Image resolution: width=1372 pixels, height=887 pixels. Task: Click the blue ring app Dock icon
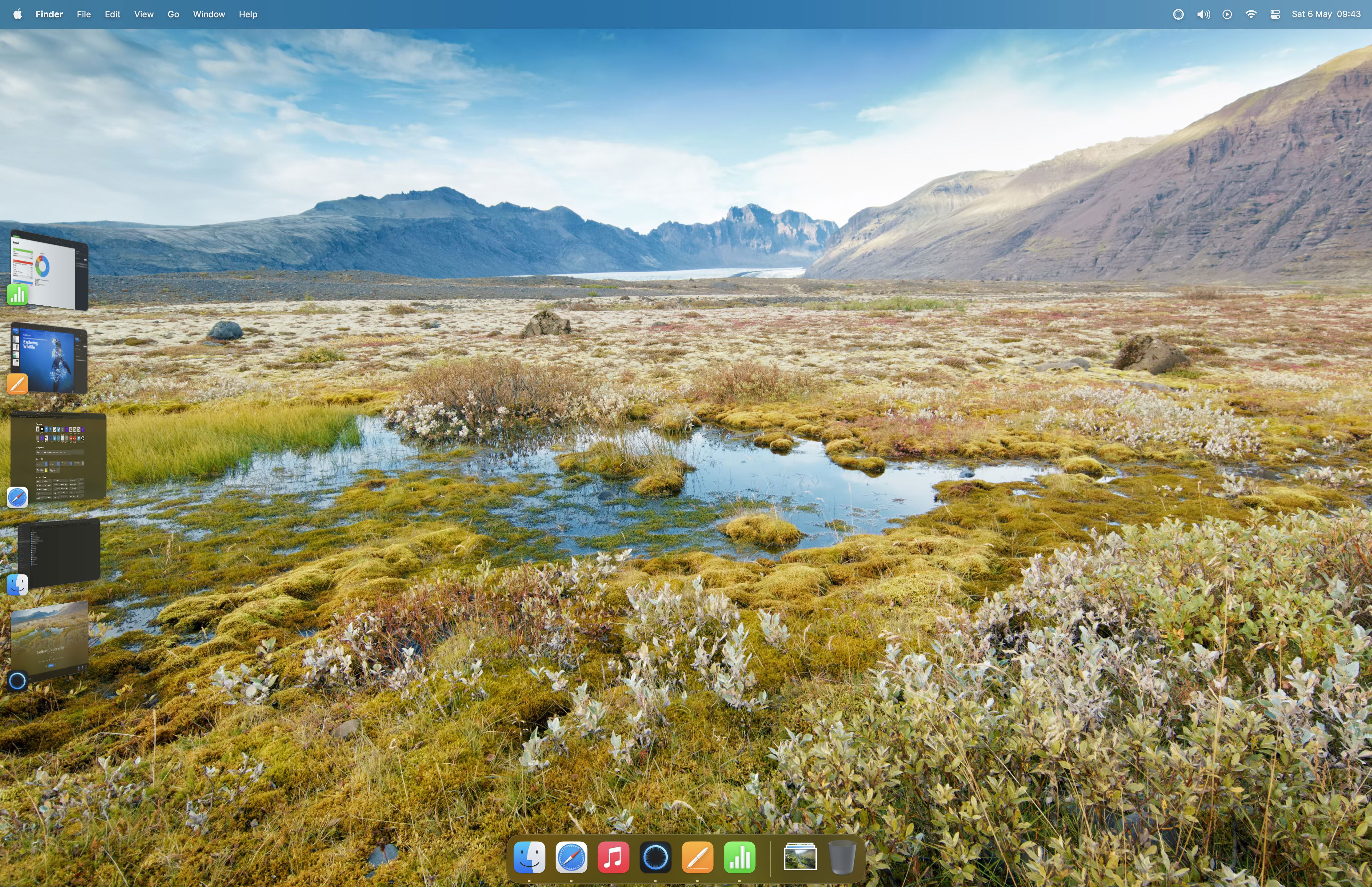point(655,857)
